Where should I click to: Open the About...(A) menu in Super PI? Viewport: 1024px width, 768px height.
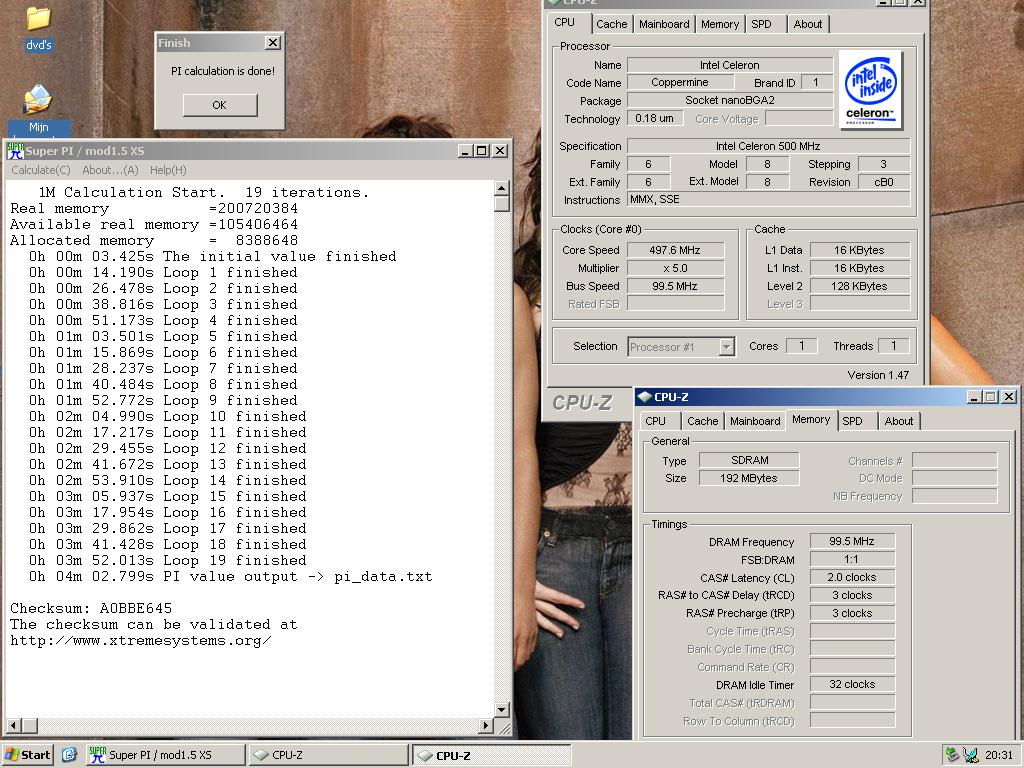[110, 170]
